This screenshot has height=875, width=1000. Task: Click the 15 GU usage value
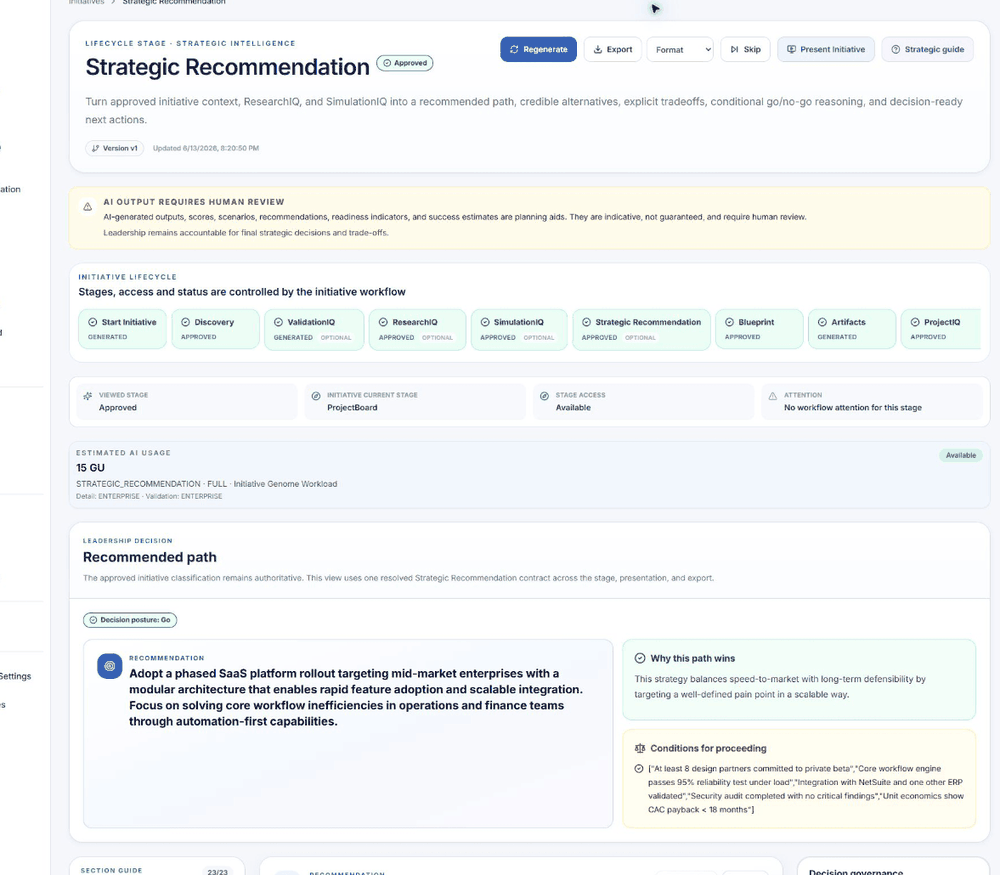(x=91, y=467)
